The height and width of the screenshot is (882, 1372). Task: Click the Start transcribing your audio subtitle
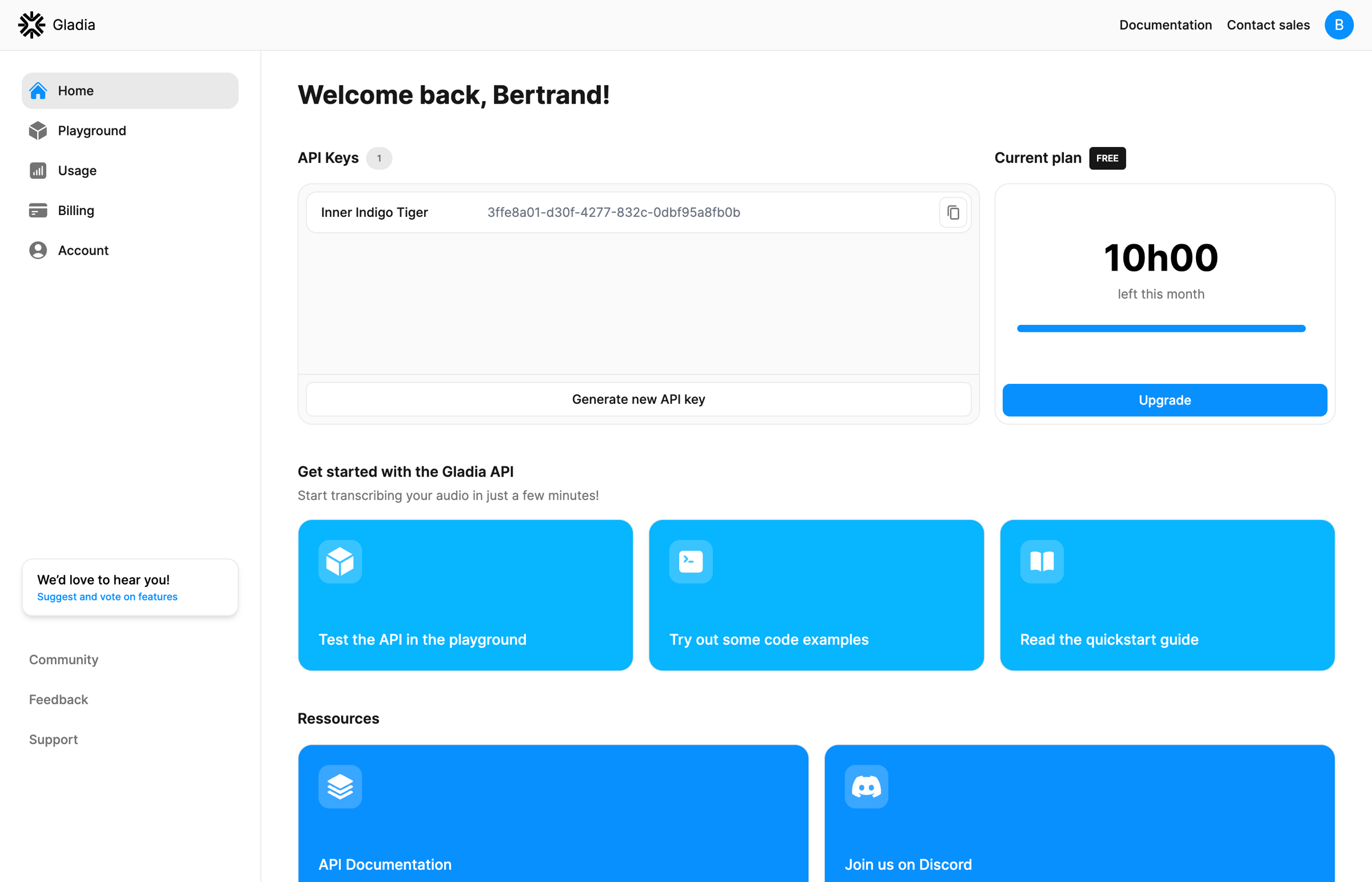pos(448,495)
